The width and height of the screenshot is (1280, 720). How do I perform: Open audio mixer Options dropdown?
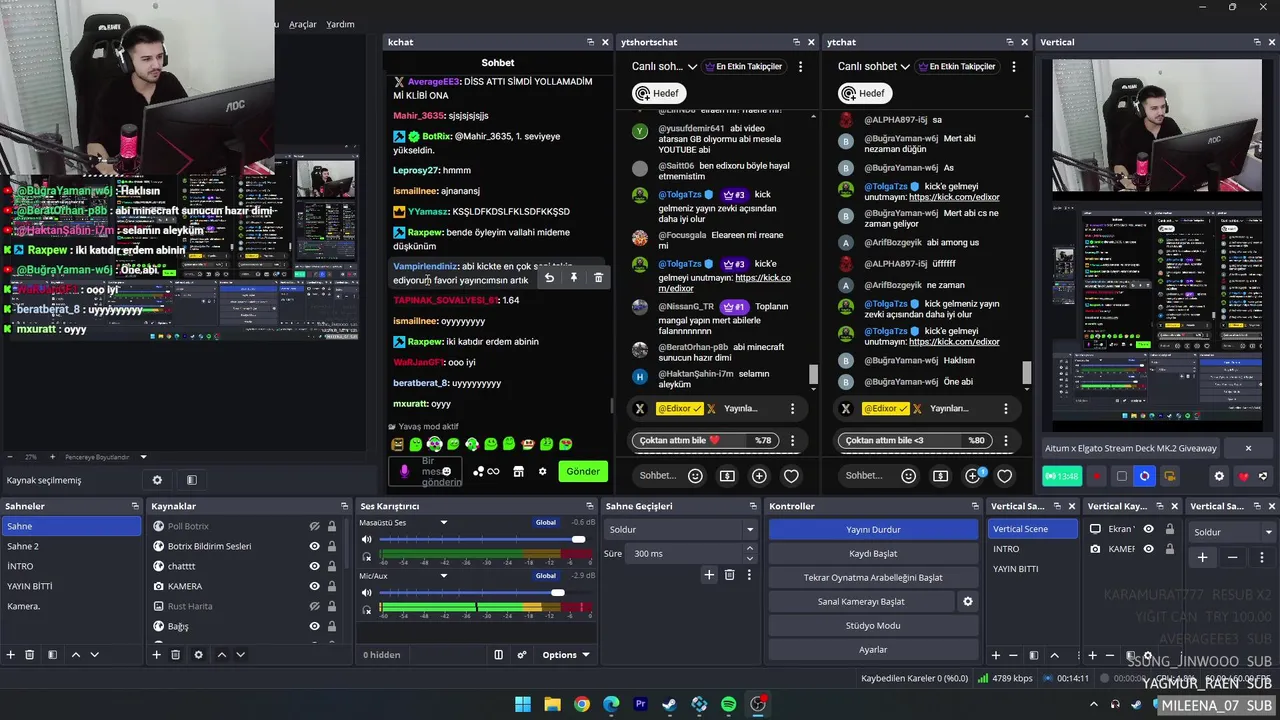(565, 655)
